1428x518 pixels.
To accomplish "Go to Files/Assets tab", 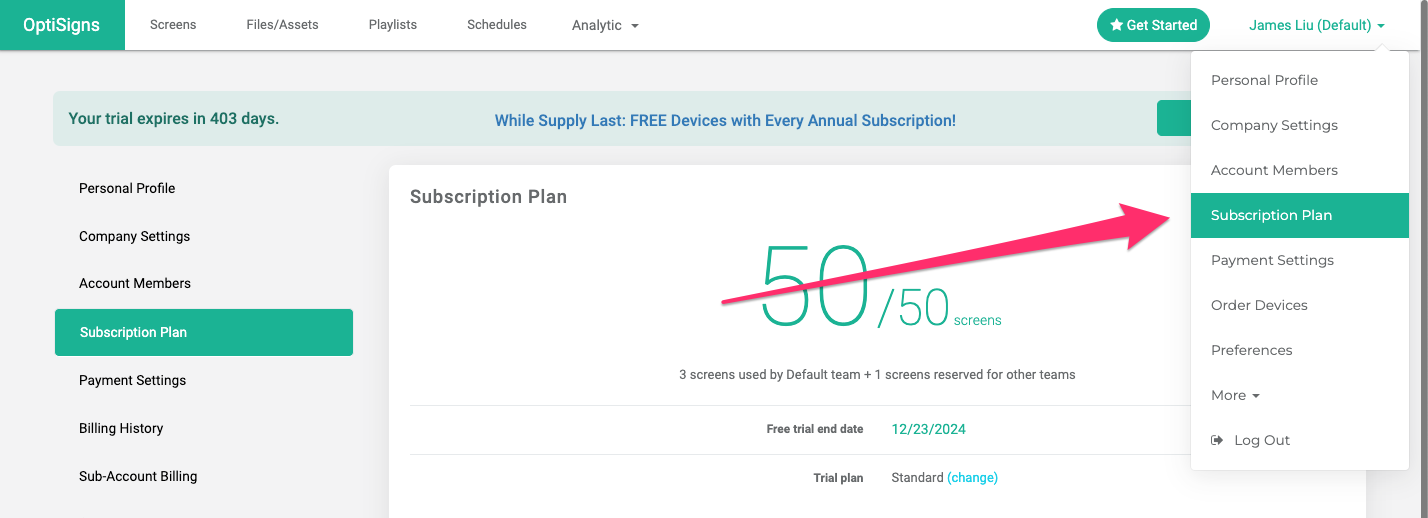I will click(282, 25).
